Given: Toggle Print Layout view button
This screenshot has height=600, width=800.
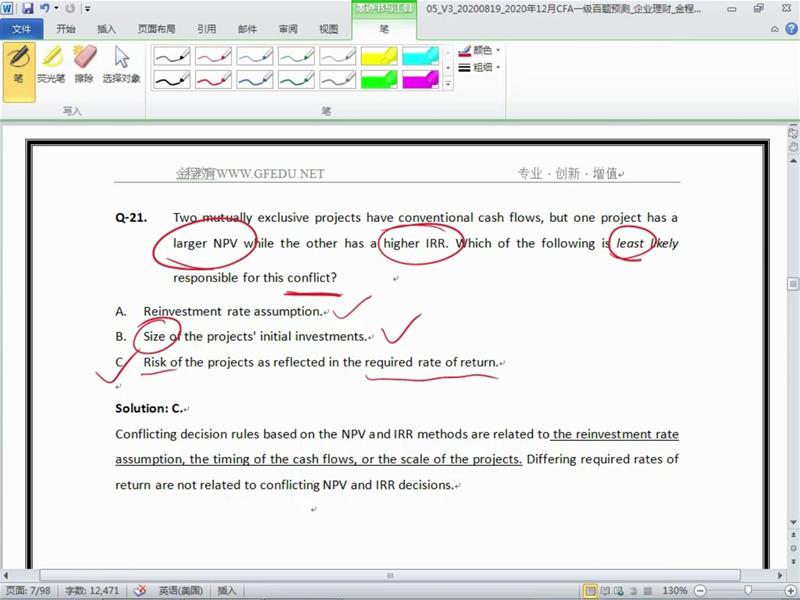Looking at the screenshot, I should tap(591, 591).
